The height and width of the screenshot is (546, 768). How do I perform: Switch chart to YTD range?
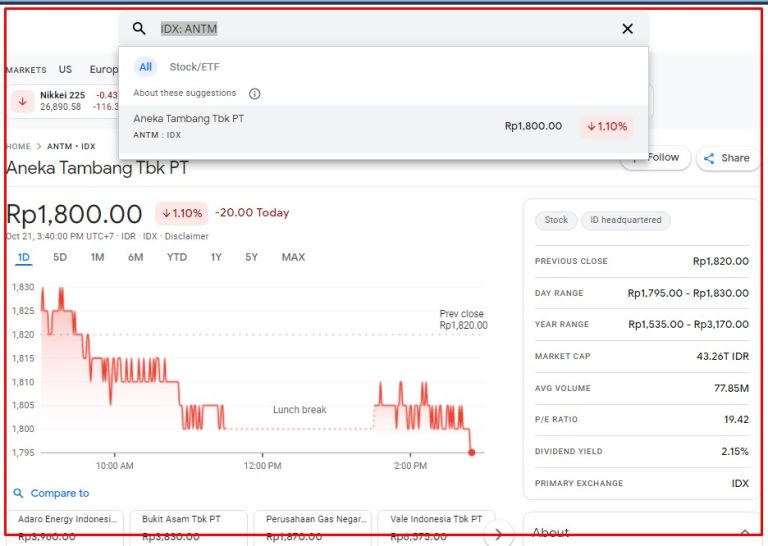tap(177, 257)
